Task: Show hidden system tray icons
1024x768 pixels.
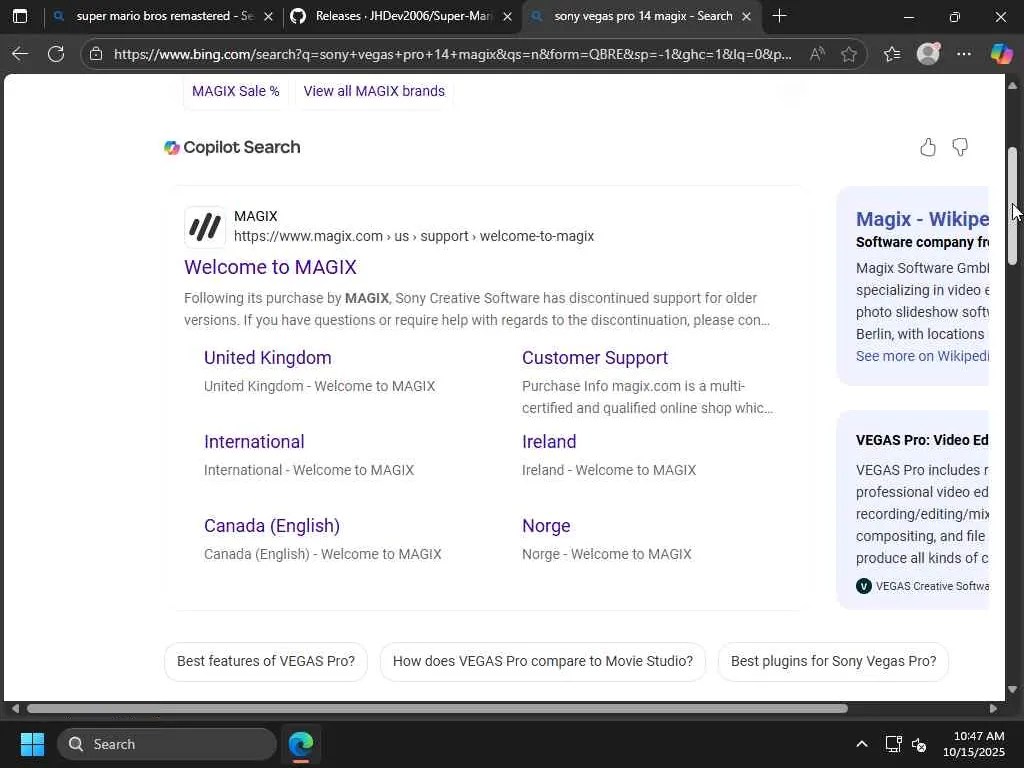Action: pos(861,744)
